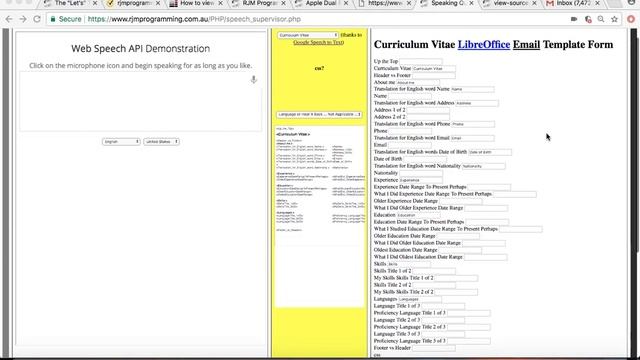Reload the current page
Image resolution: width=640 pixels, height=360 pixels.
pyautogui.click(x=37, y=19)
